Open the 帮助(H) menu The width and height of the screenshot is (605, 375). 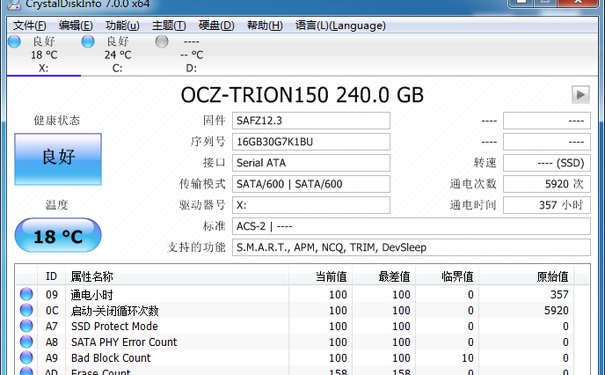click(x=265, y=26)
